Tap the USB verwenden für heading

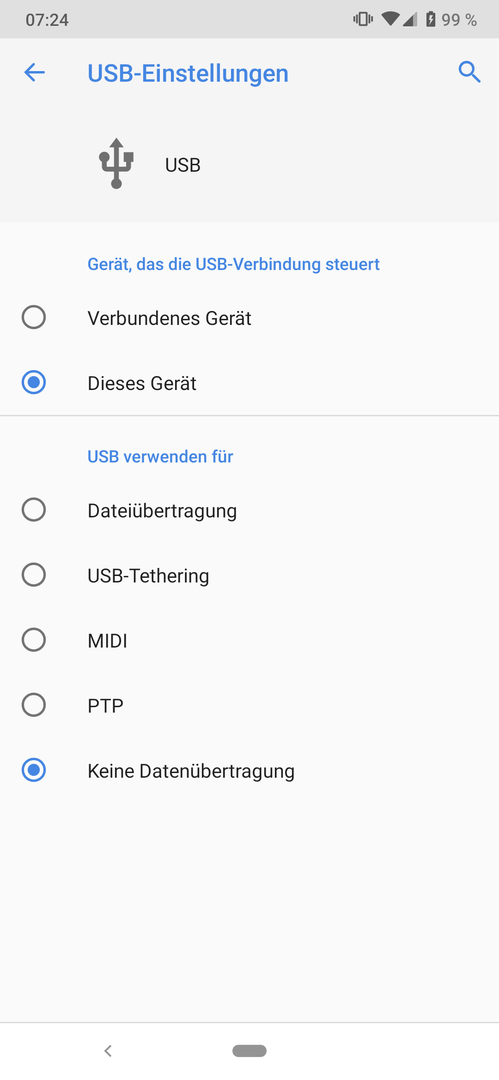click(x=161, y=456)
